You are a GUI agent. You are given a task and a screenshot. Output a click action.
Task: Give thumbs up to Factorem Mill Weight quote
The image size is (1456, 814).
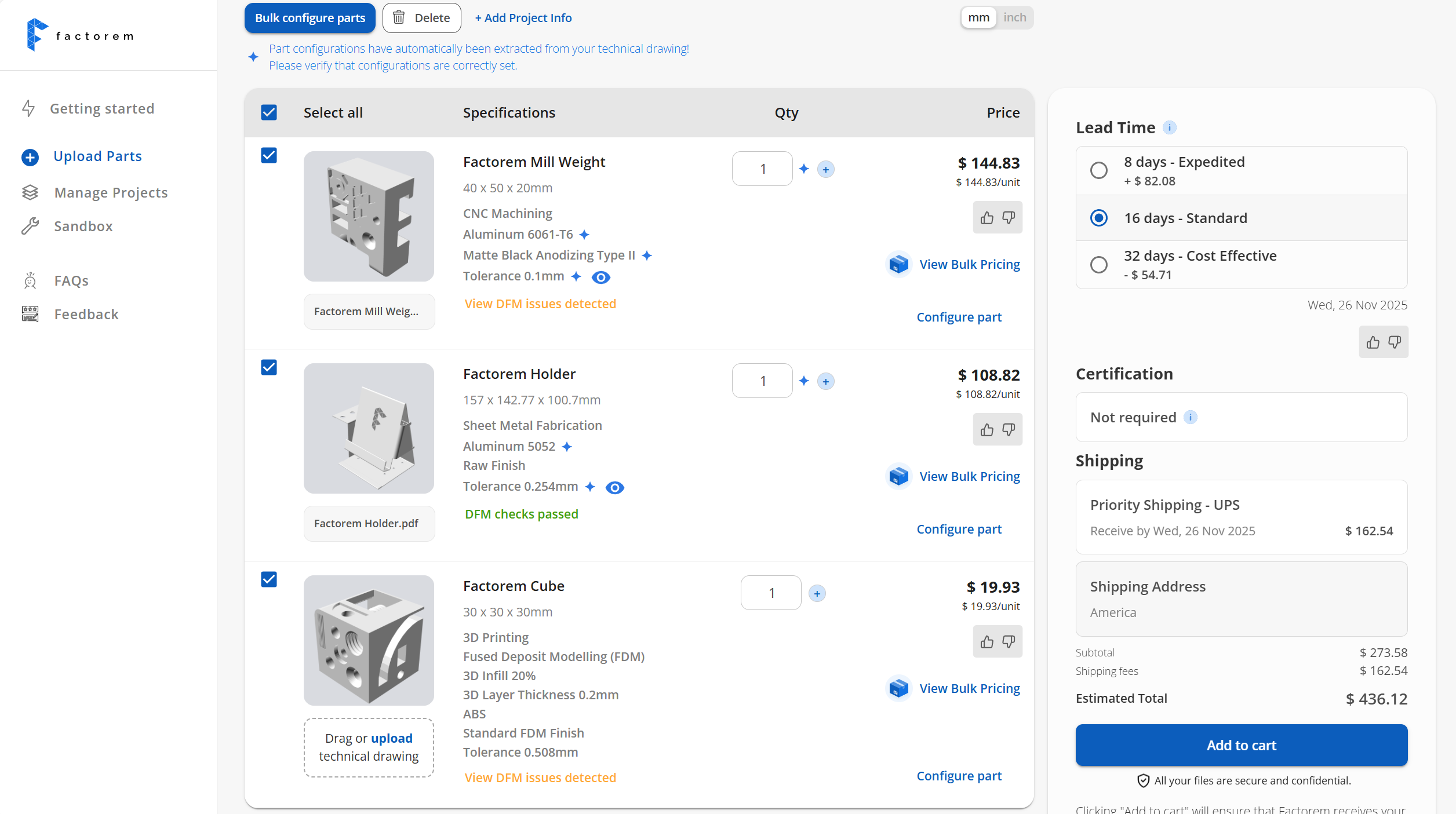987,217
